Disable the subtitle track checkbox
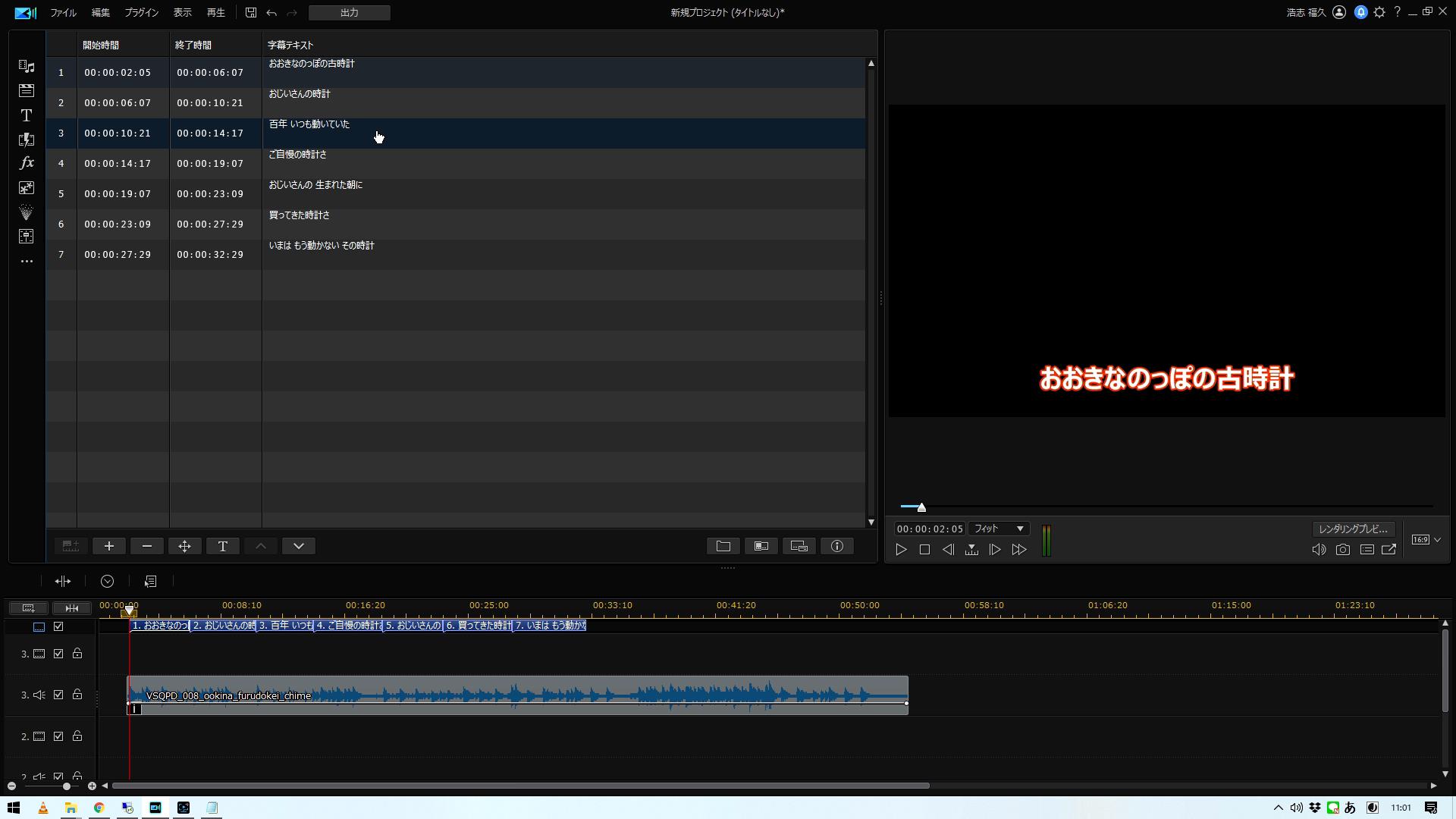 point(58,626)
